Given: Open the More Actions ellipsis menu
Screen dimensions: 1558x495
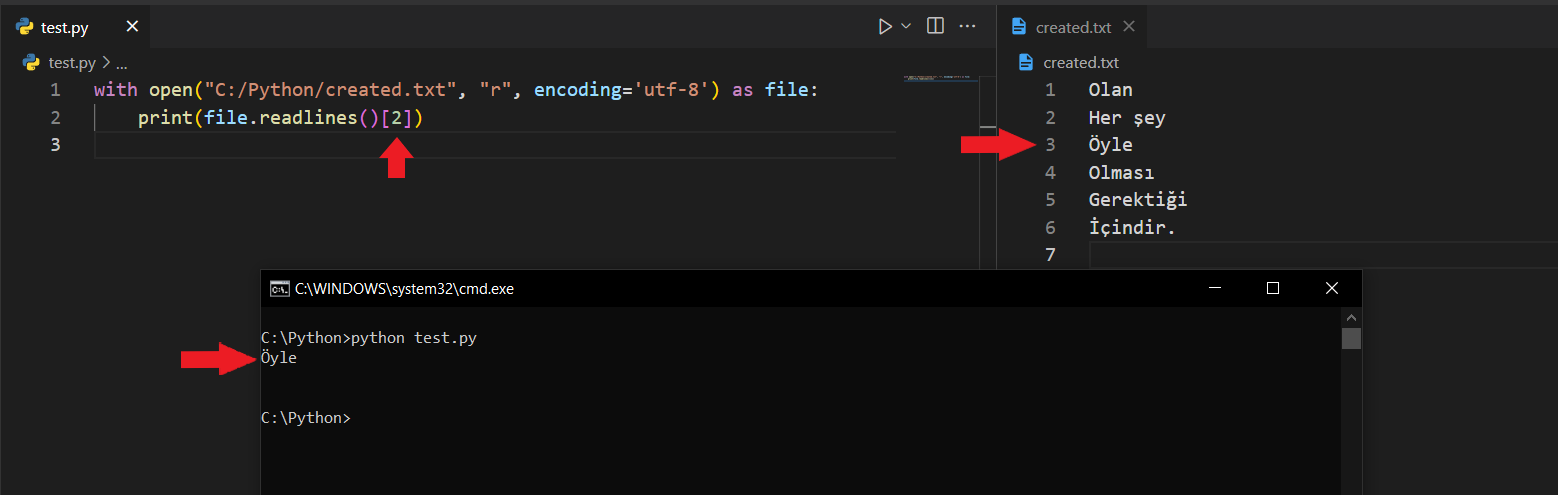Looking at the screenshot, I should 967,27.
